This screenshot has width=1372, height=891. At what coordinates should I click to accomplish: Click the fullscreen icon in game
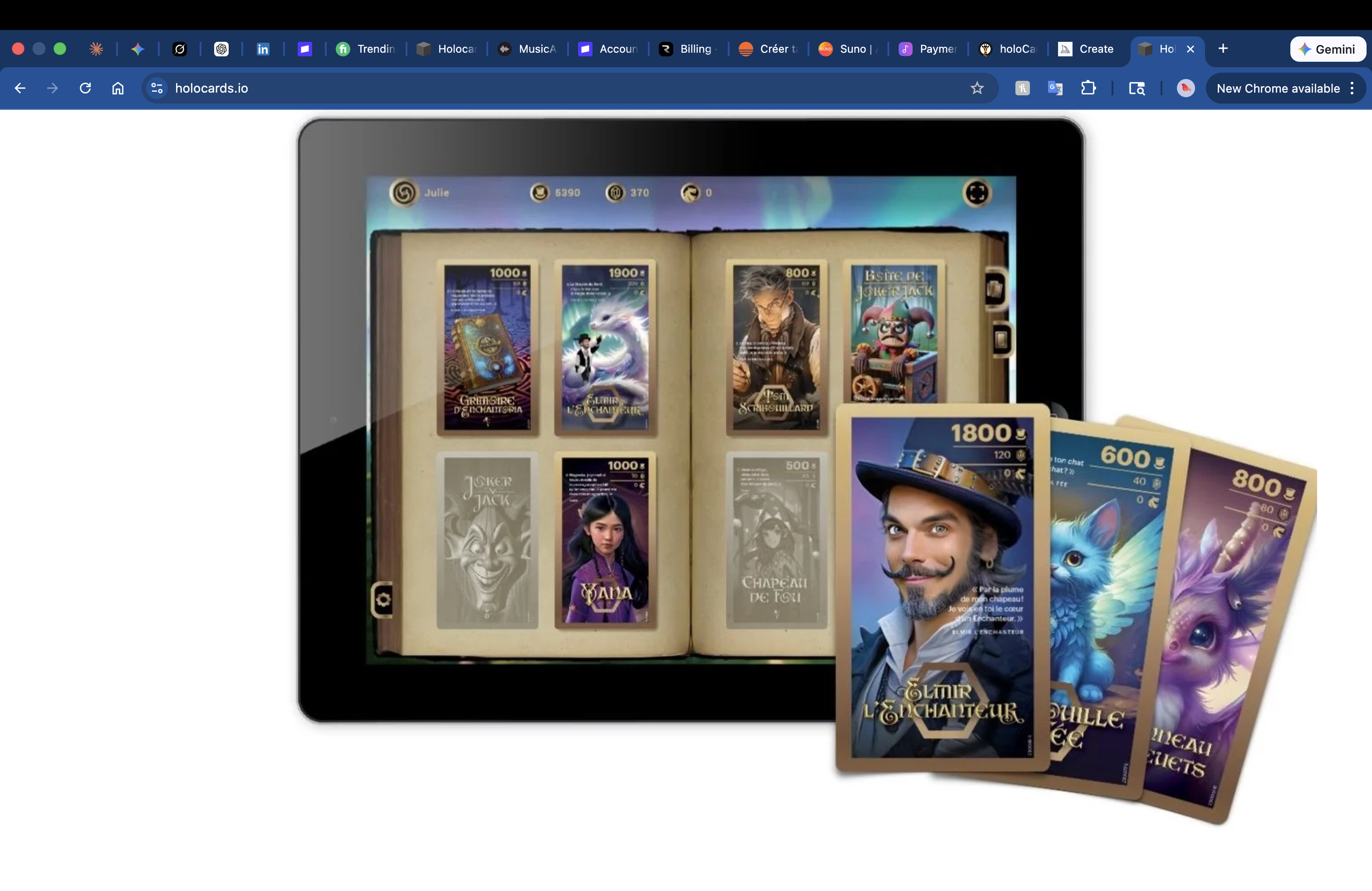[x=976, y=193]
